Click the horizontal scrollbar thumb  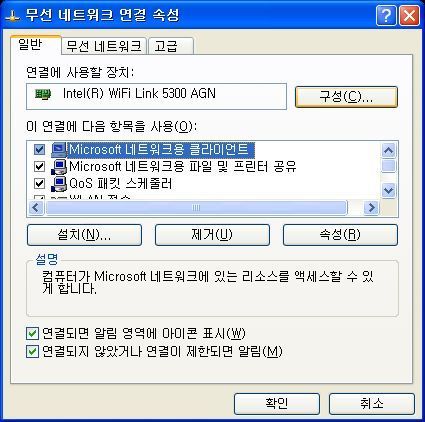pyautogui.click(x=196, y=208)
